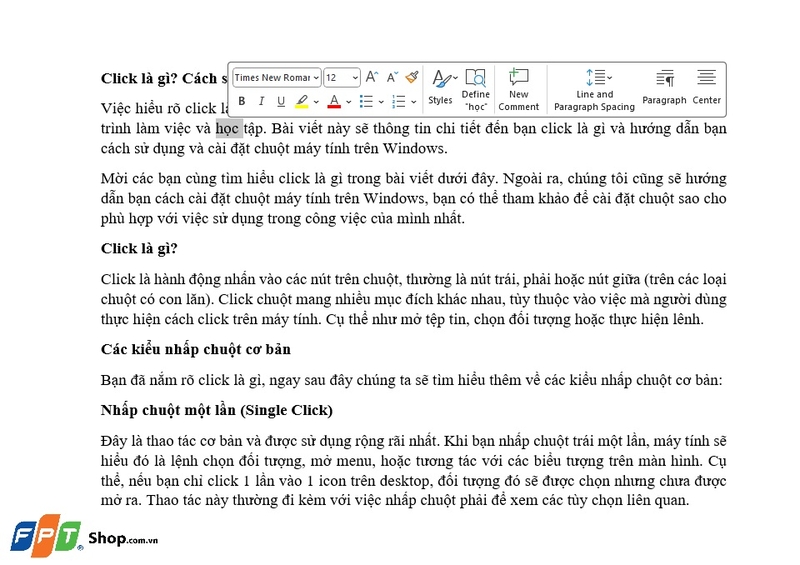Click the line starting "Đây là thao tác cơ bản"
Viewport: 800px width, 565px height.
point(413,441)
